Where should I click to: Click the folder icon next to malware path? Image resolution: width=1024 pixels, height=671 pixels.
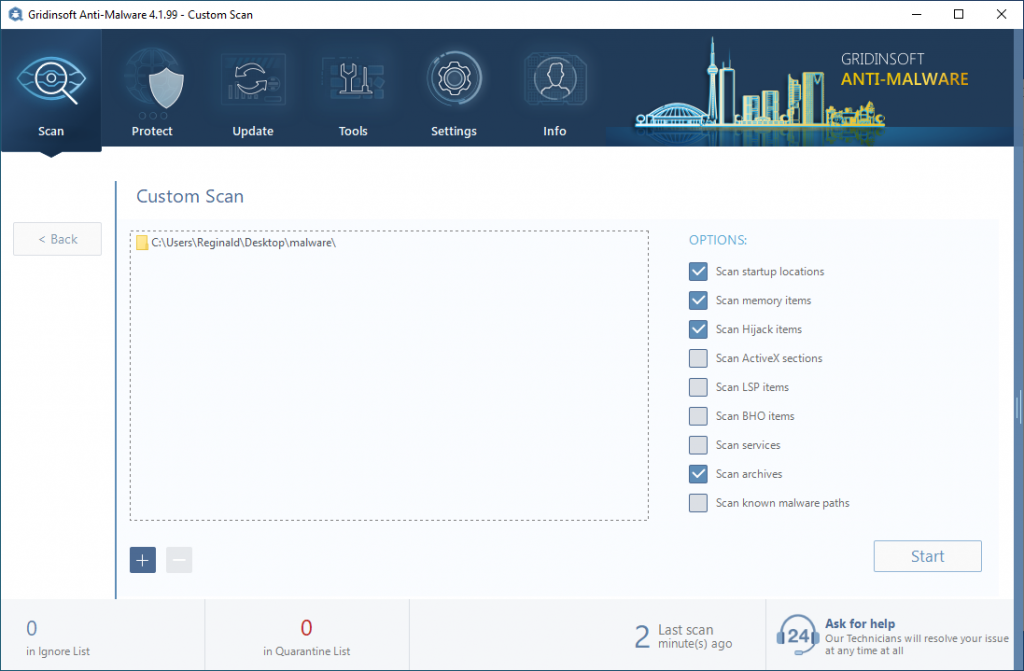(141, 243)
